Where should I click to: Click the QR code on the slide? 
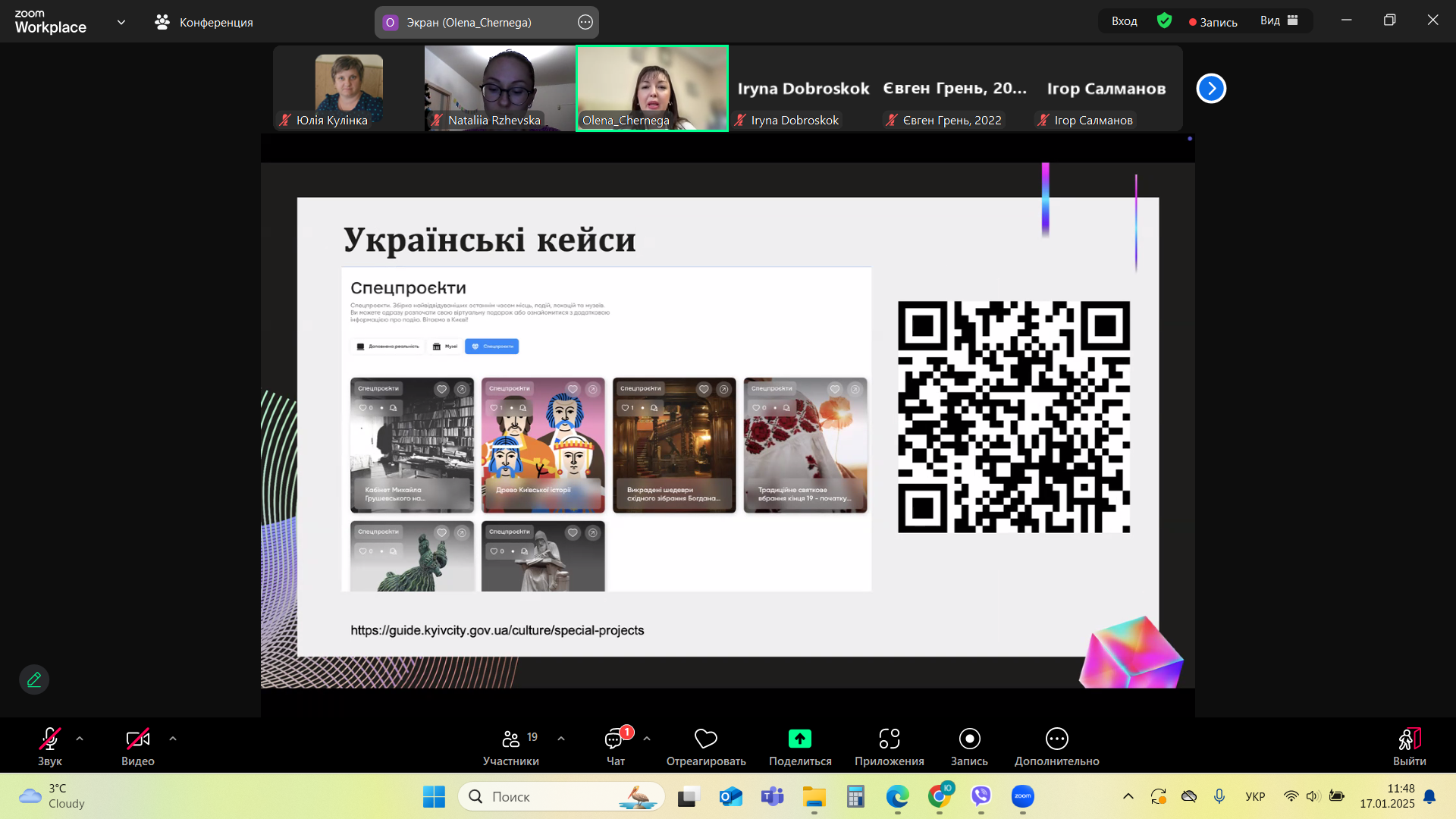[x=1014, y=417]
